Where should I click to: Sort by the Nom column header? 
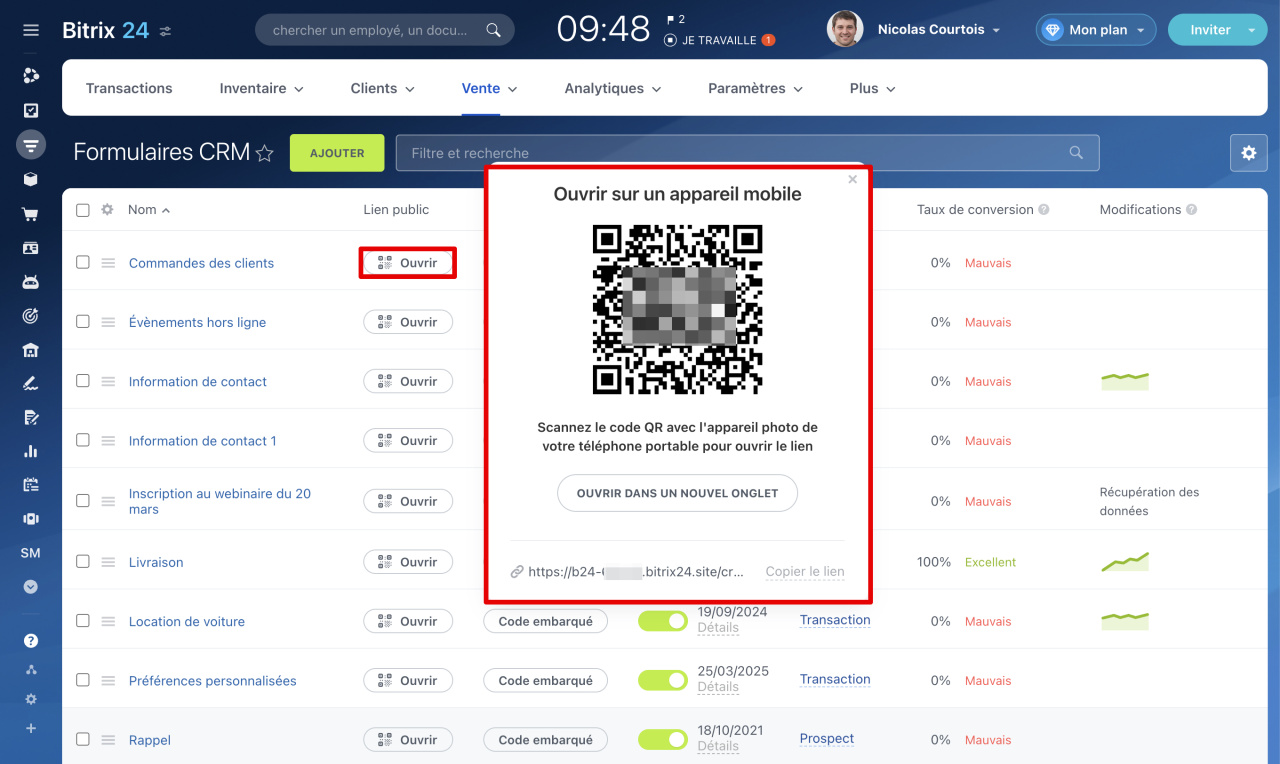[149, 210]
